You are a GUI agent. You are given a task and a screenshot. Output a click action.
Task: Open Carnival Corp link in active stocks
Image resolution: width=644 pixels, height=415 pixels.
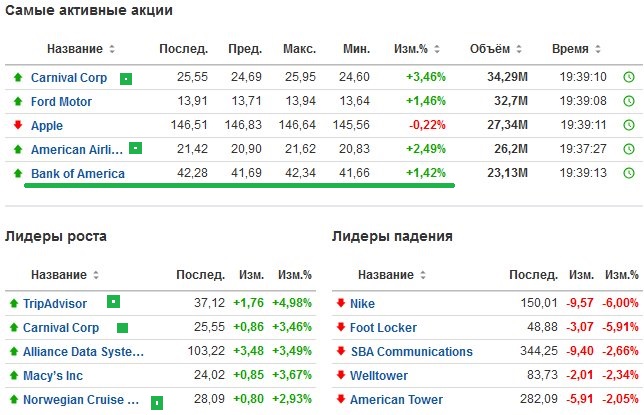coord(69,78)
